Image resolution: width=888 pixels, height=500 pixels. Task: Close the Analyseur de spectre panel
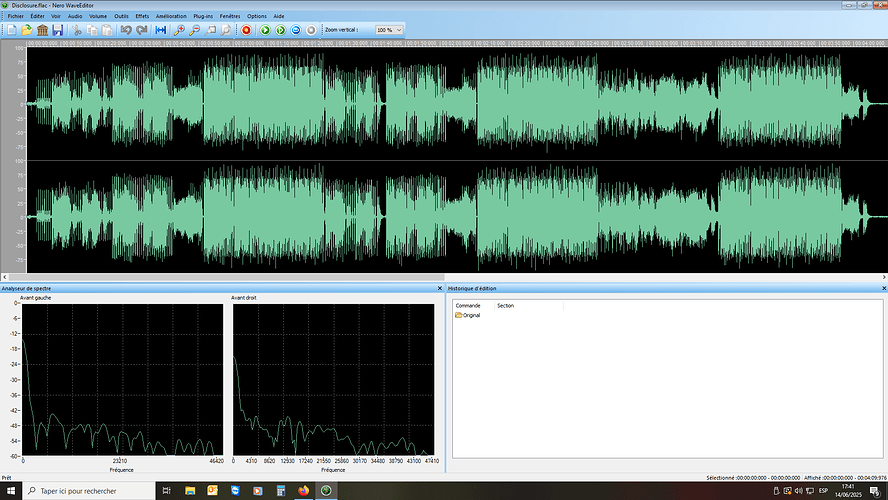pyautogui.click(x=439, y=288)
